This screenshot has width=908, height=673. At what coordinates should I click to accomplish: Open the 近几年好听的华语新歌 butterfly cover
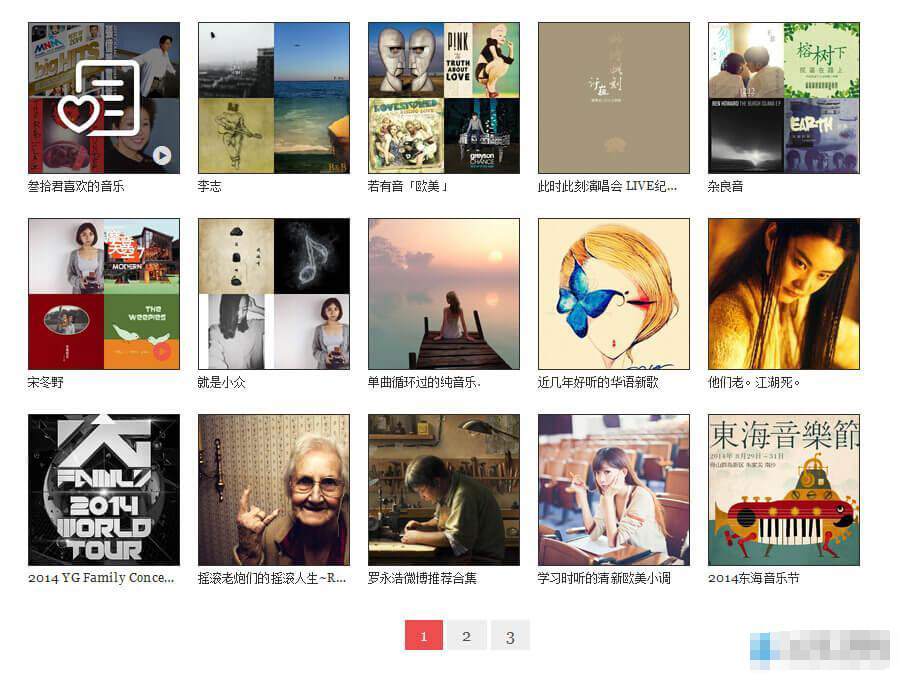(x=614, y=294)
